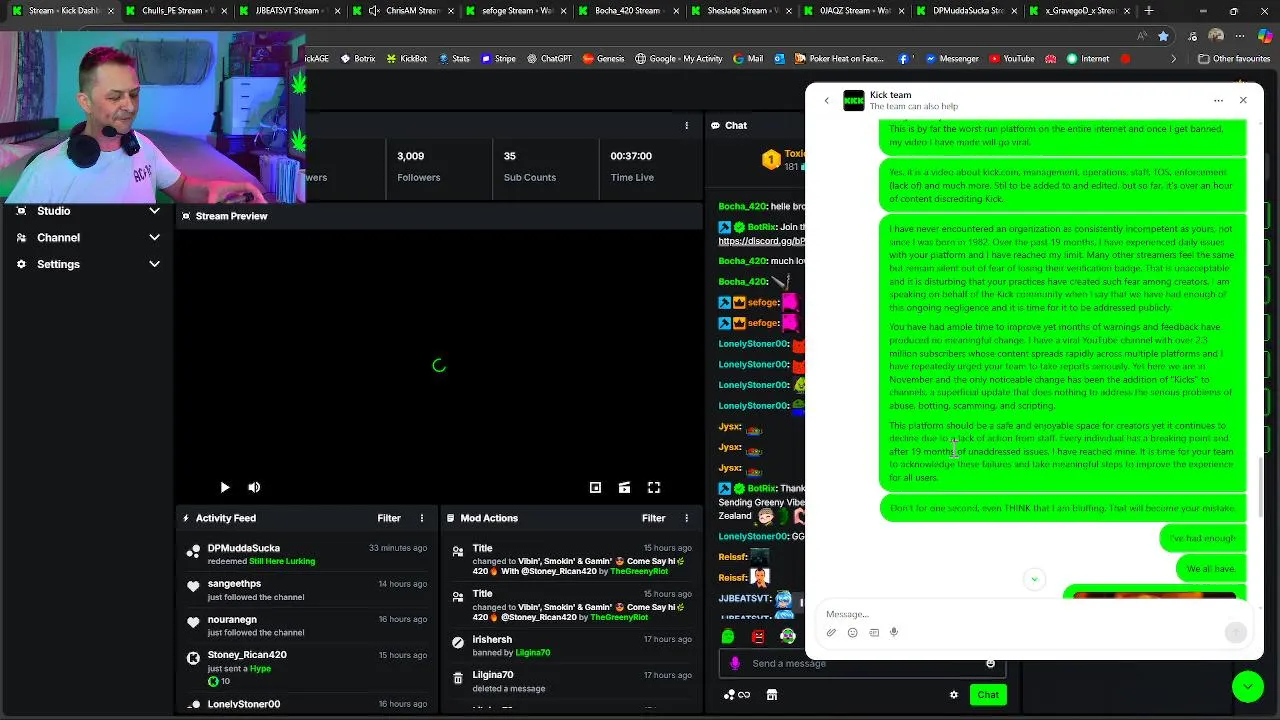The height and width of the screenshot is (720, 1280).
Task: Click the green Chat send button
Action: [988, 695]
